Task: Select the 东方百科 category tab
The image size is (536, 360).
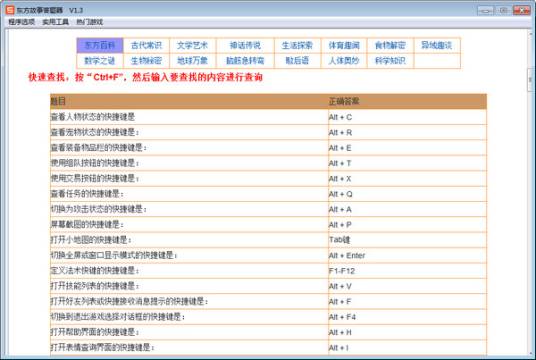Action: (x=100, y=45)
